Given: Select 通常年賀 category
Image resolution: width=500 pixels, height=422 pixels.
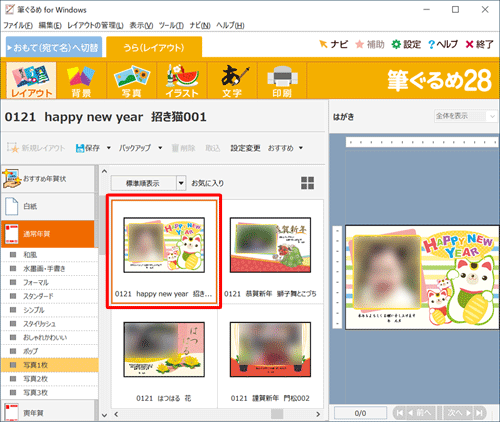Looking at the screenshot, I should 48,234.
